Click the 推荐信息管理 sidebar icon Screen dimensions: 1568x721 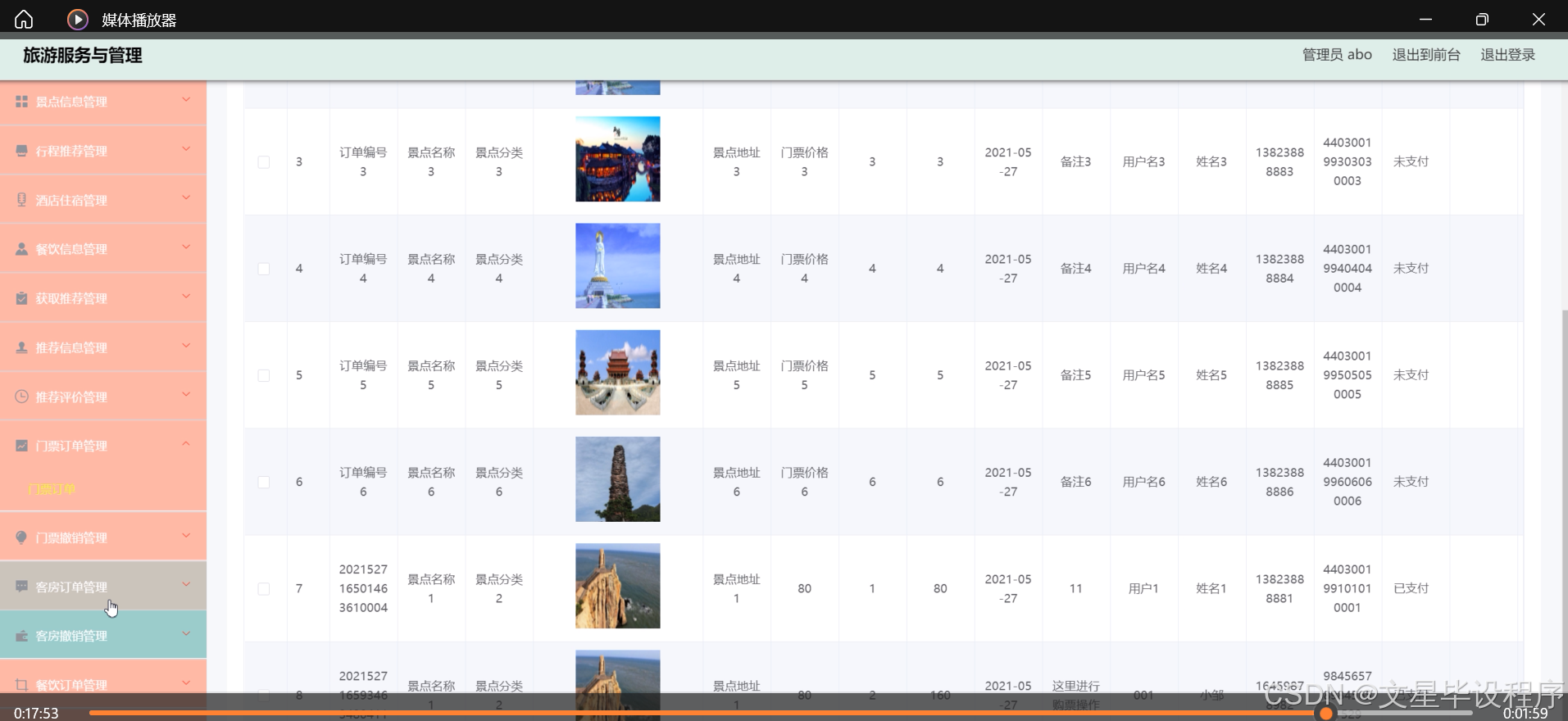22,347
